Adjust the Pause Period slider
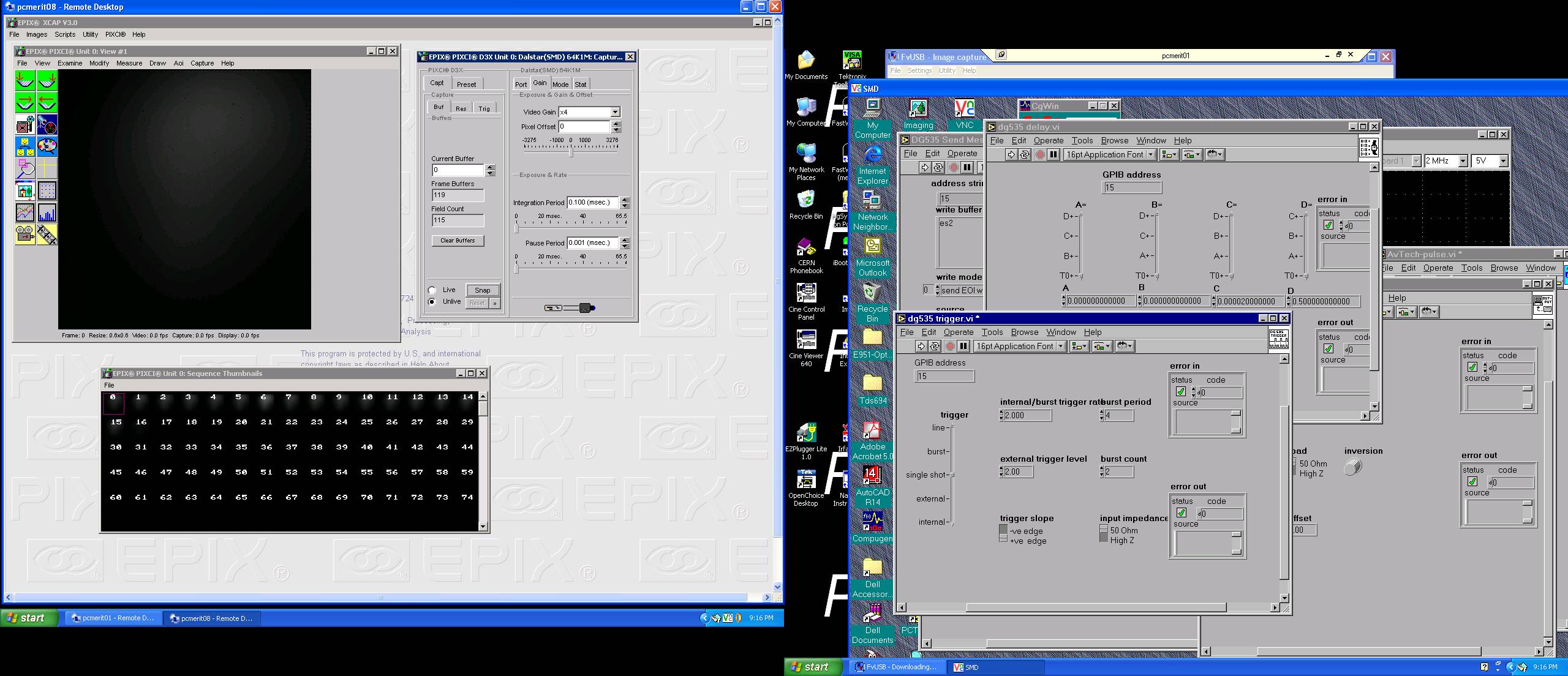The image size is (1568, 676). point(516,268)
